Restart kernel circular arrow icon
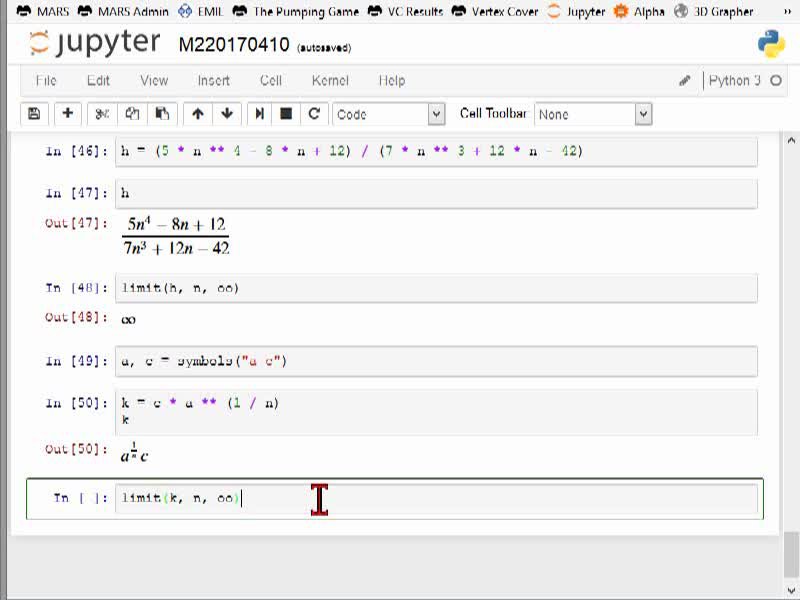The image size is (800, 600). [314, 114]
